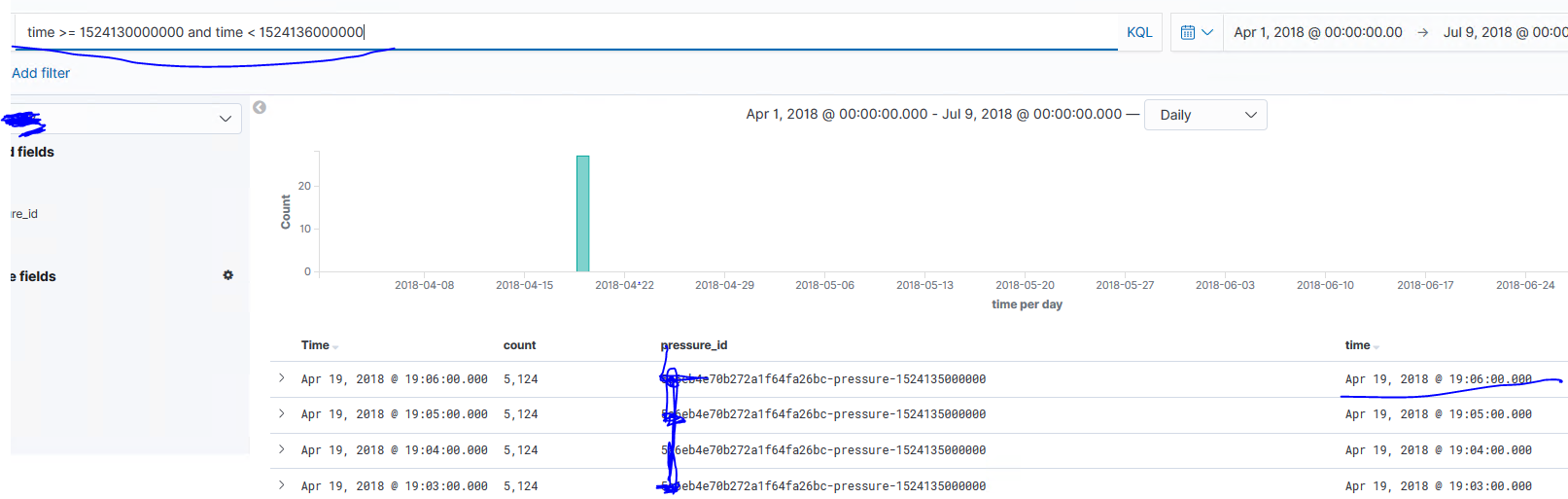Screen dimensions: 1568x499
Task: Collapse the fields sidebar with the arrow
Action: coord(260,107)
